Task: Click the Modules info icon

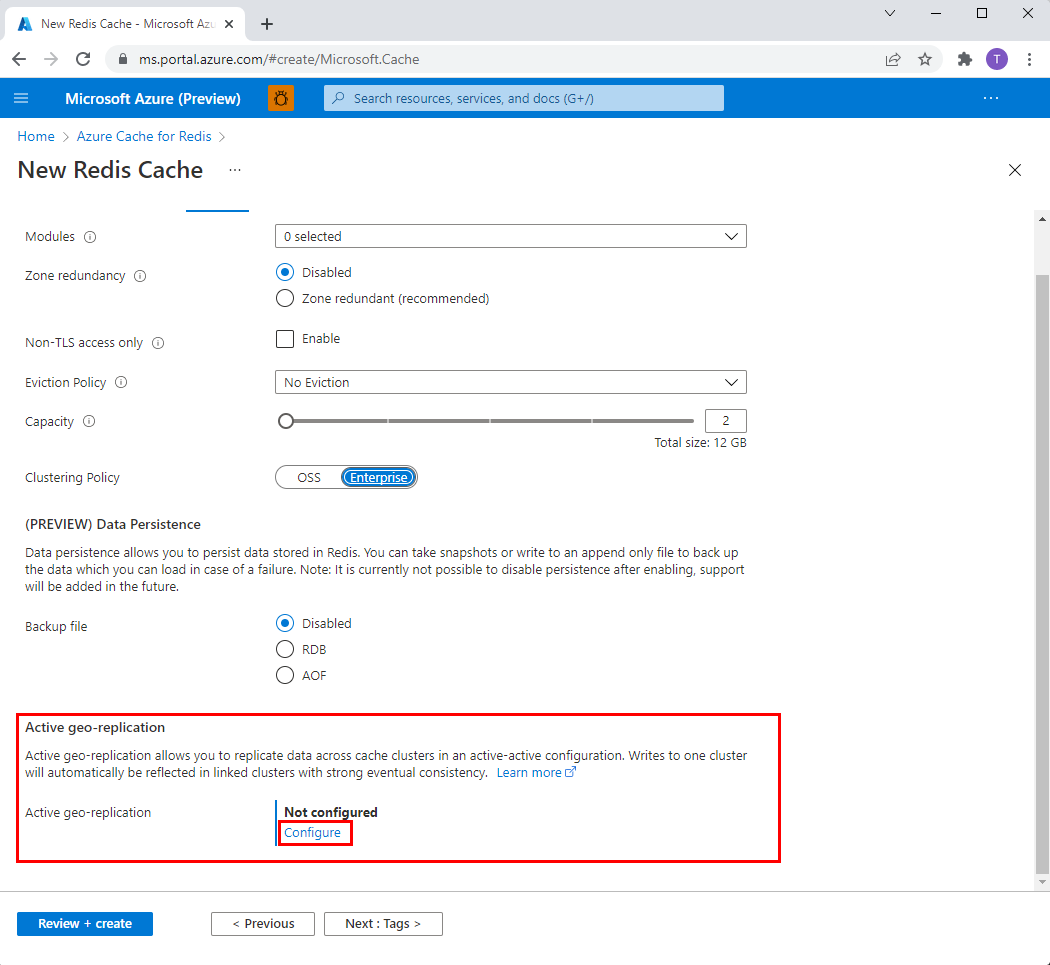Action: pos(90,237)
